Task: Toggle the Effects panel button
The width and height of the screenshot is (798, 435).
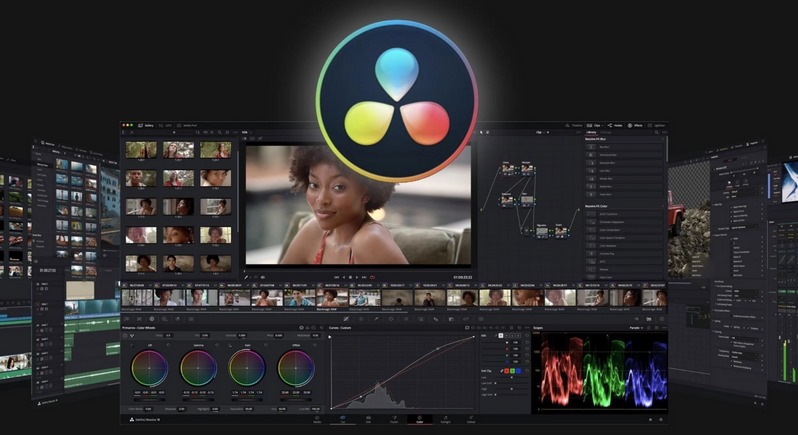Action: 635,126
